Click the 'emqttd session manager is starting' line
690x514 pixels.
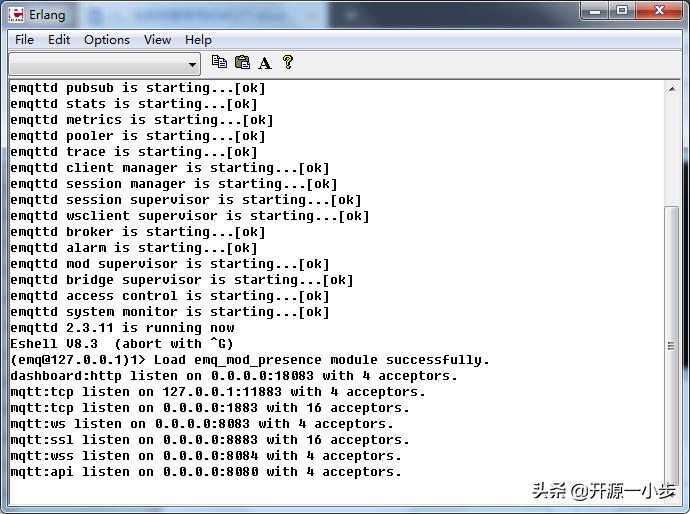(174, 184)
